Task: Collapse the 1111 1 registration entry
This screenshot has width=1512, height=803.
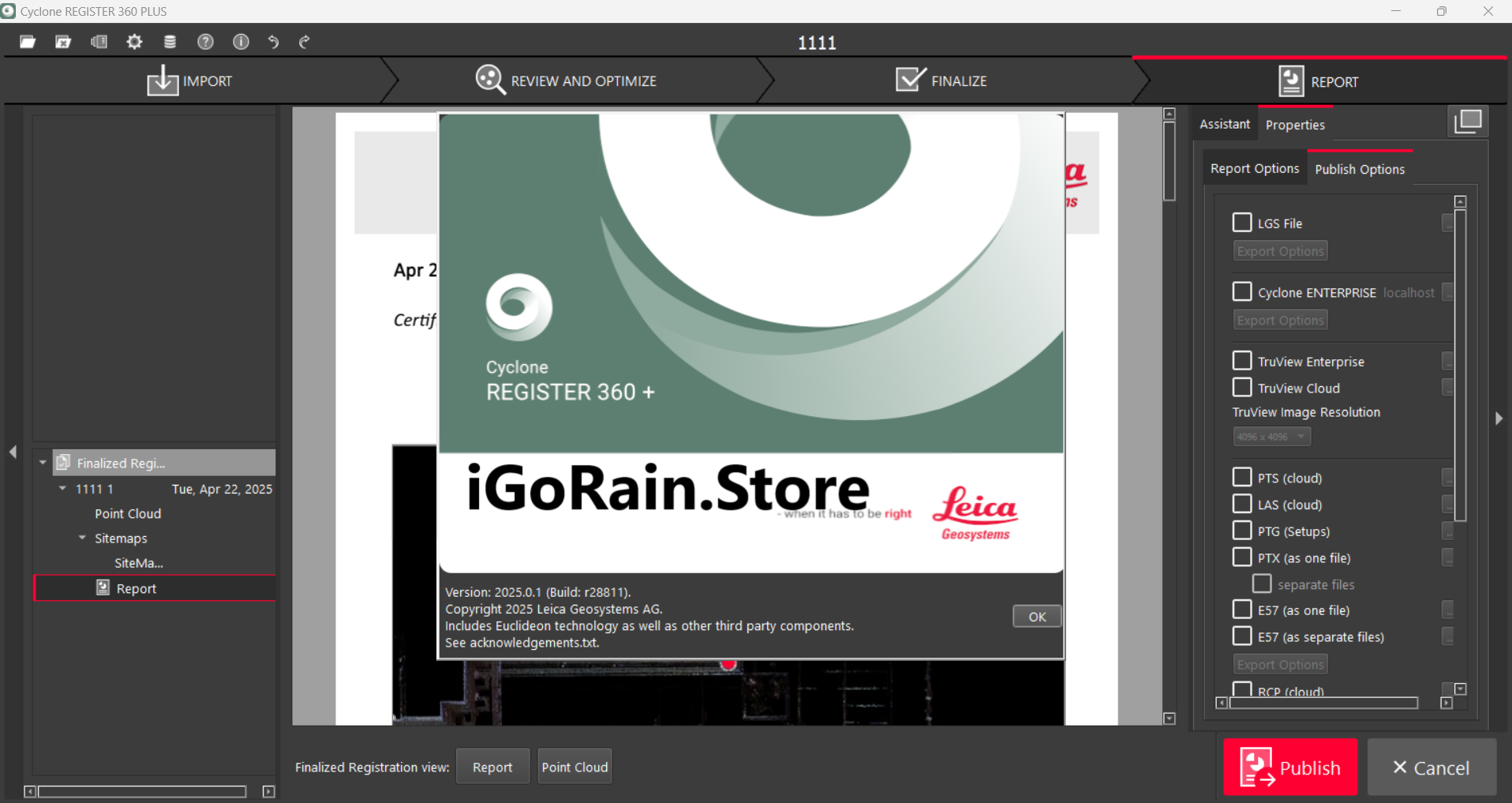Action: pos(64,488)
